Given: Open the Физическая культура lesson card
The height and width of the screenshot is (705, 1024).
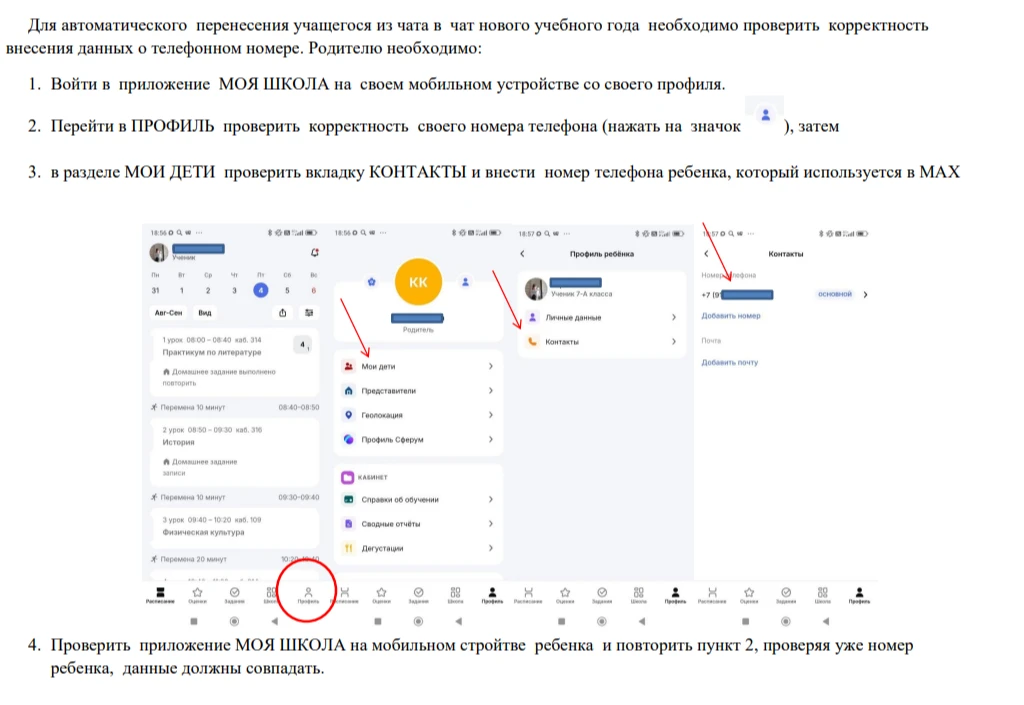Looking at the screenshot, I should point(234,527).
